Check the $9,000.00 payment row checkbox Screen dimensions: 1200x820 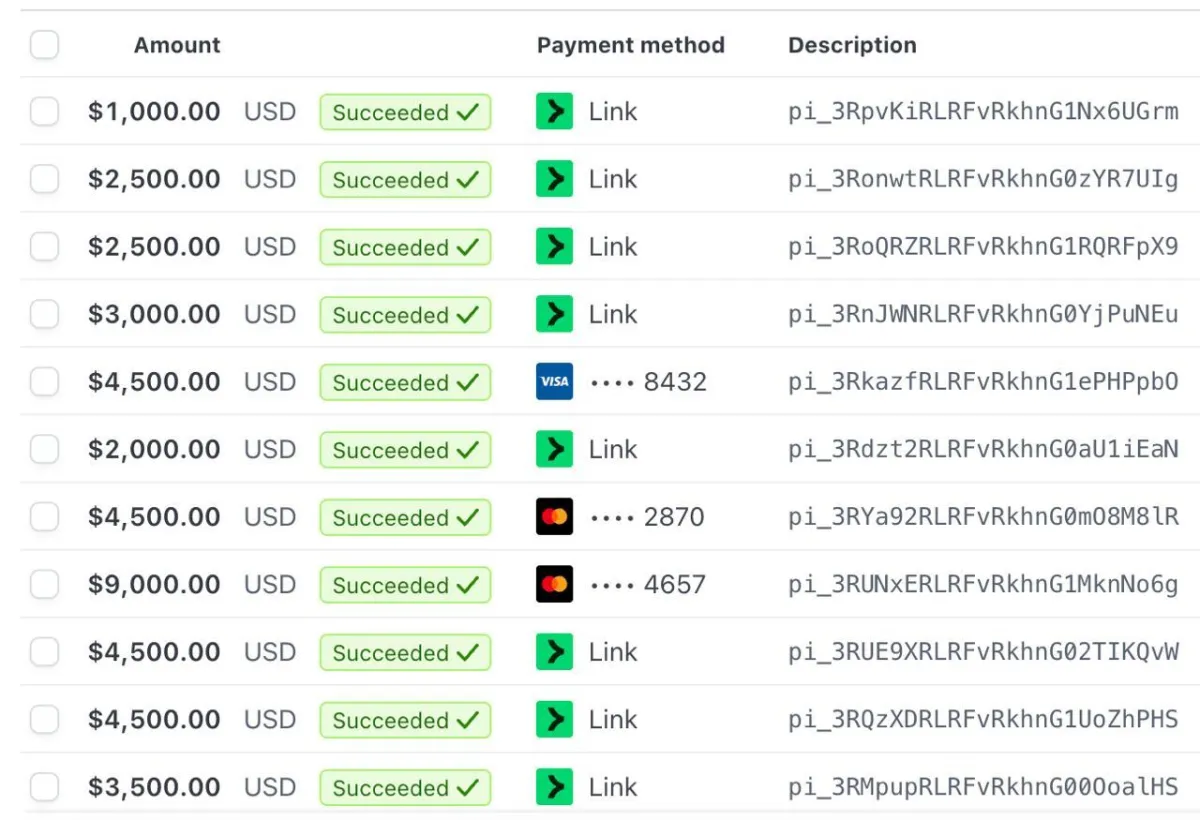coord(44,585)
